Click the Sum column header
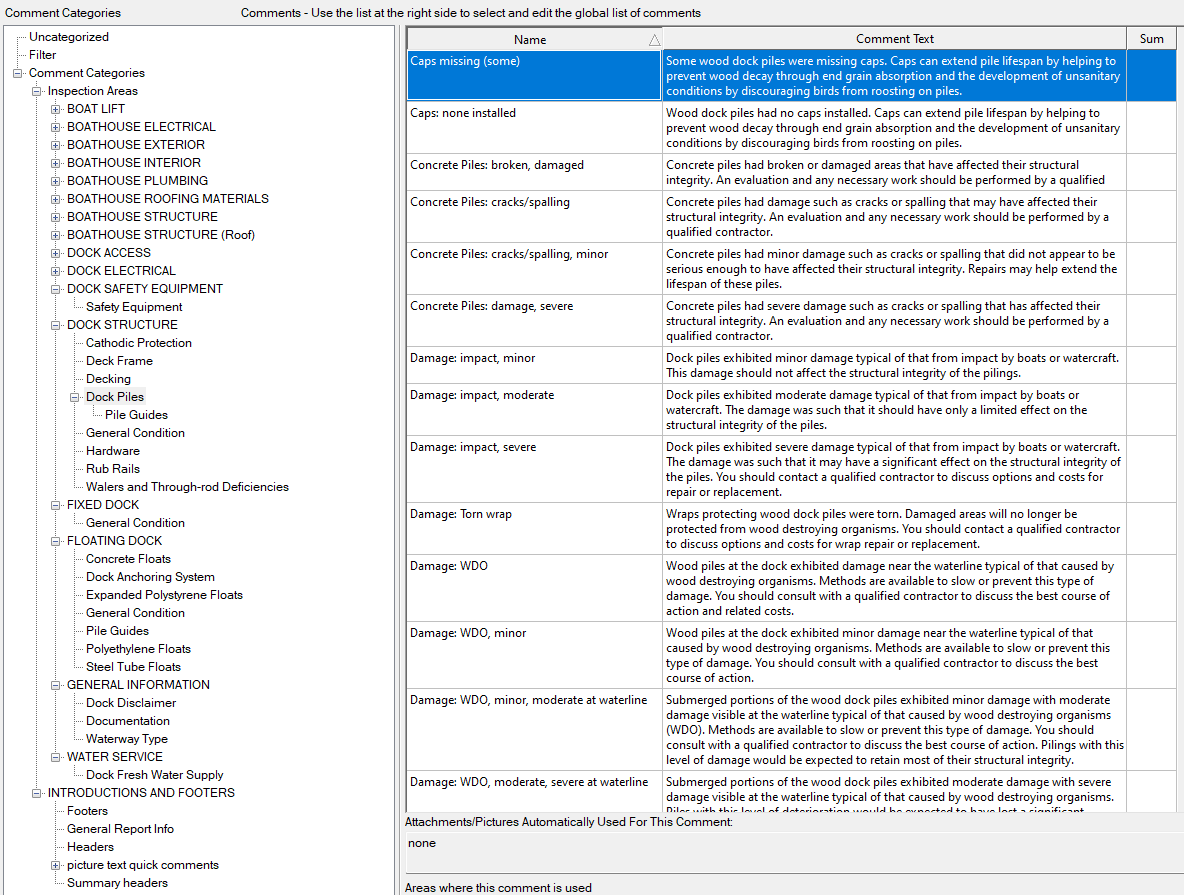1184x895 pixels. click(1152, 39)
